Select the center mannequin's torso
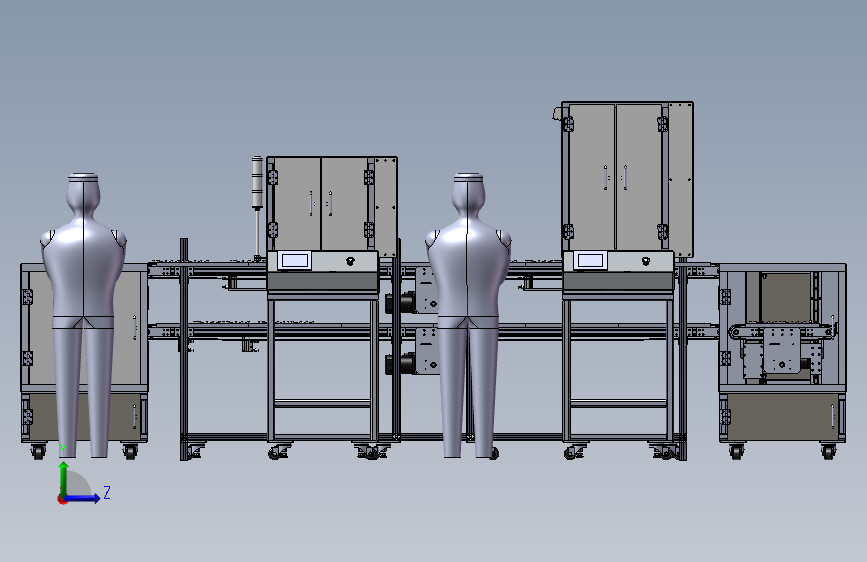 (468, 266)
